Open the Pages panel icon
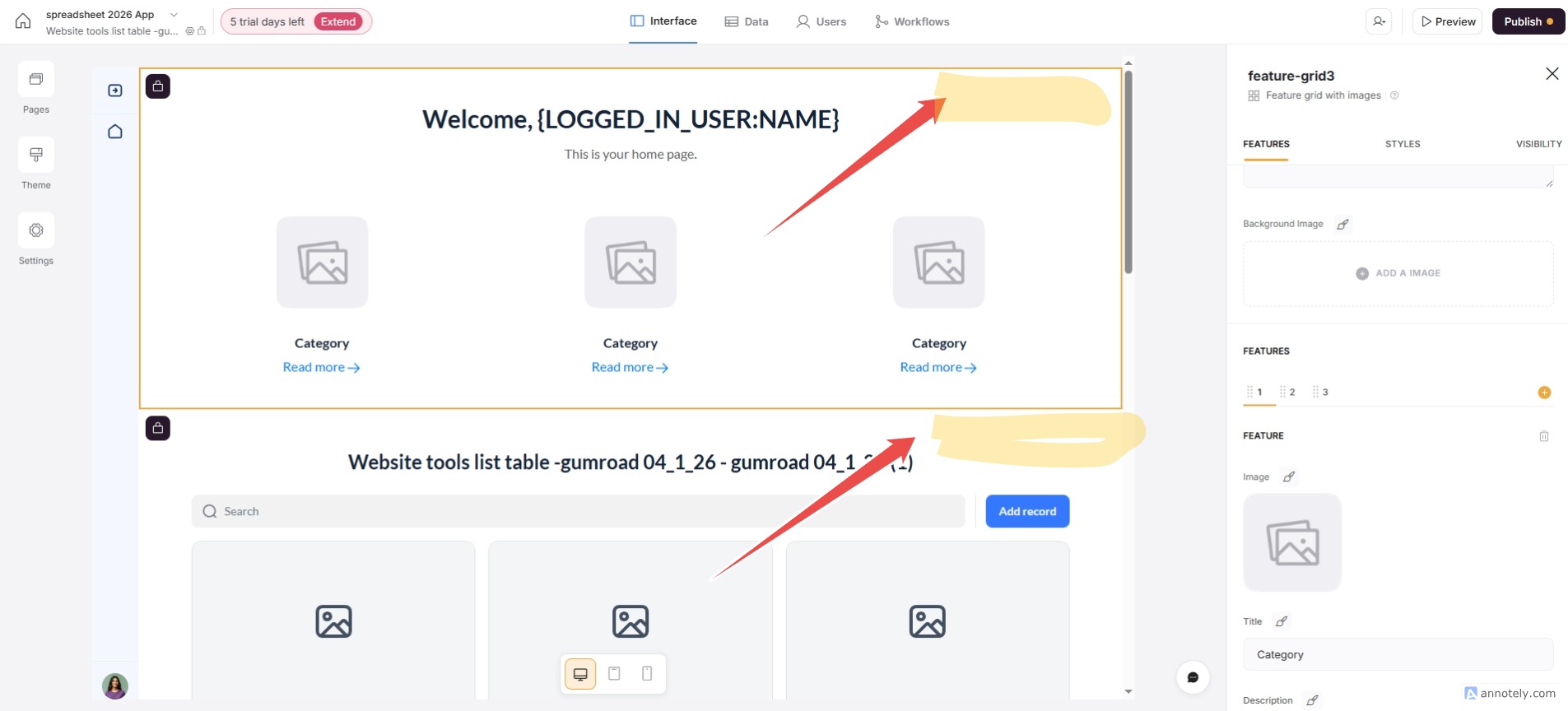The width and height of the screenshot is (1568, 711). (36, 80)
